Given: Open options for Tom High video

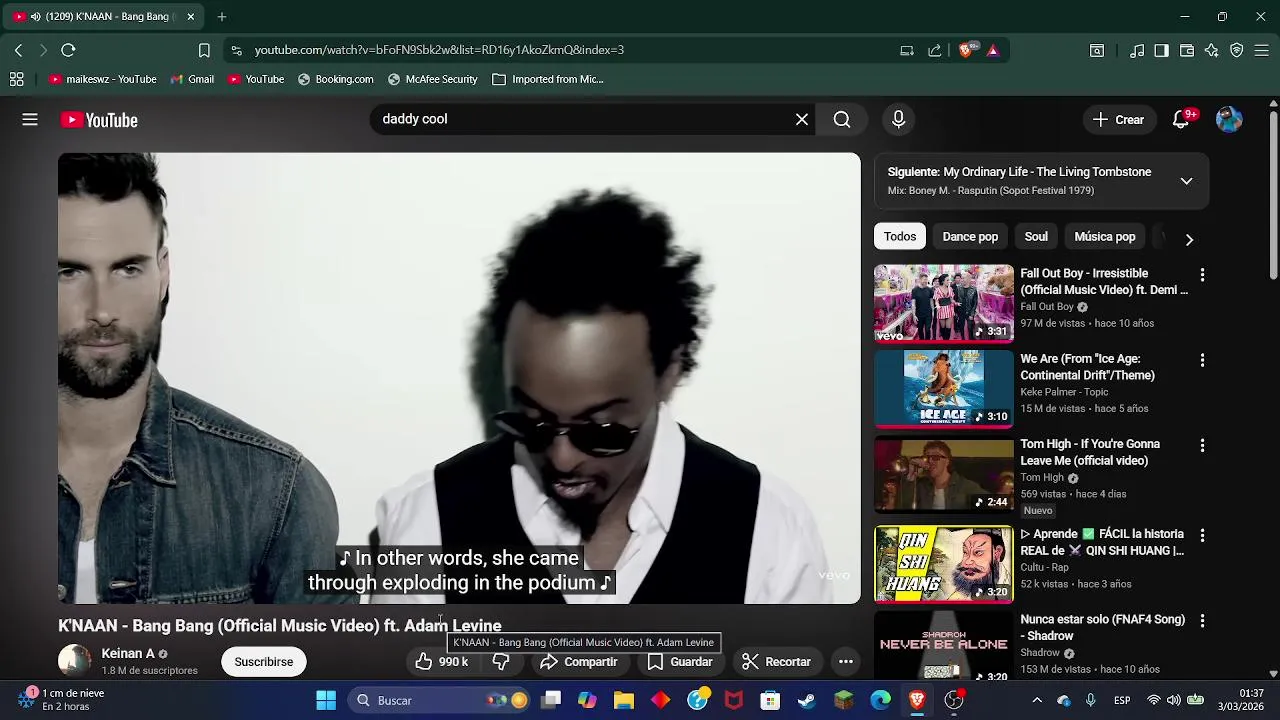Looking at the screenshot, I should click(1202, 445).
